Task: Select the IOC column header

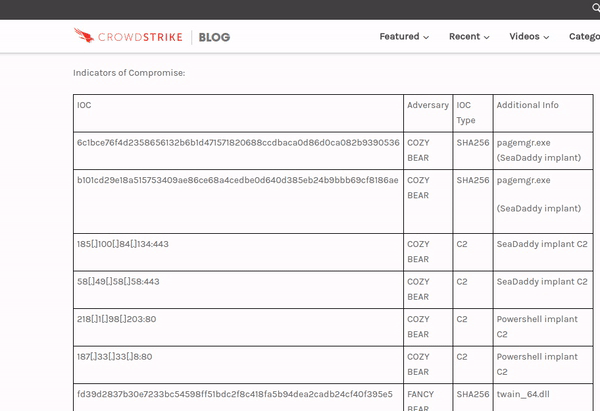Action: click(x=84, y=105)
